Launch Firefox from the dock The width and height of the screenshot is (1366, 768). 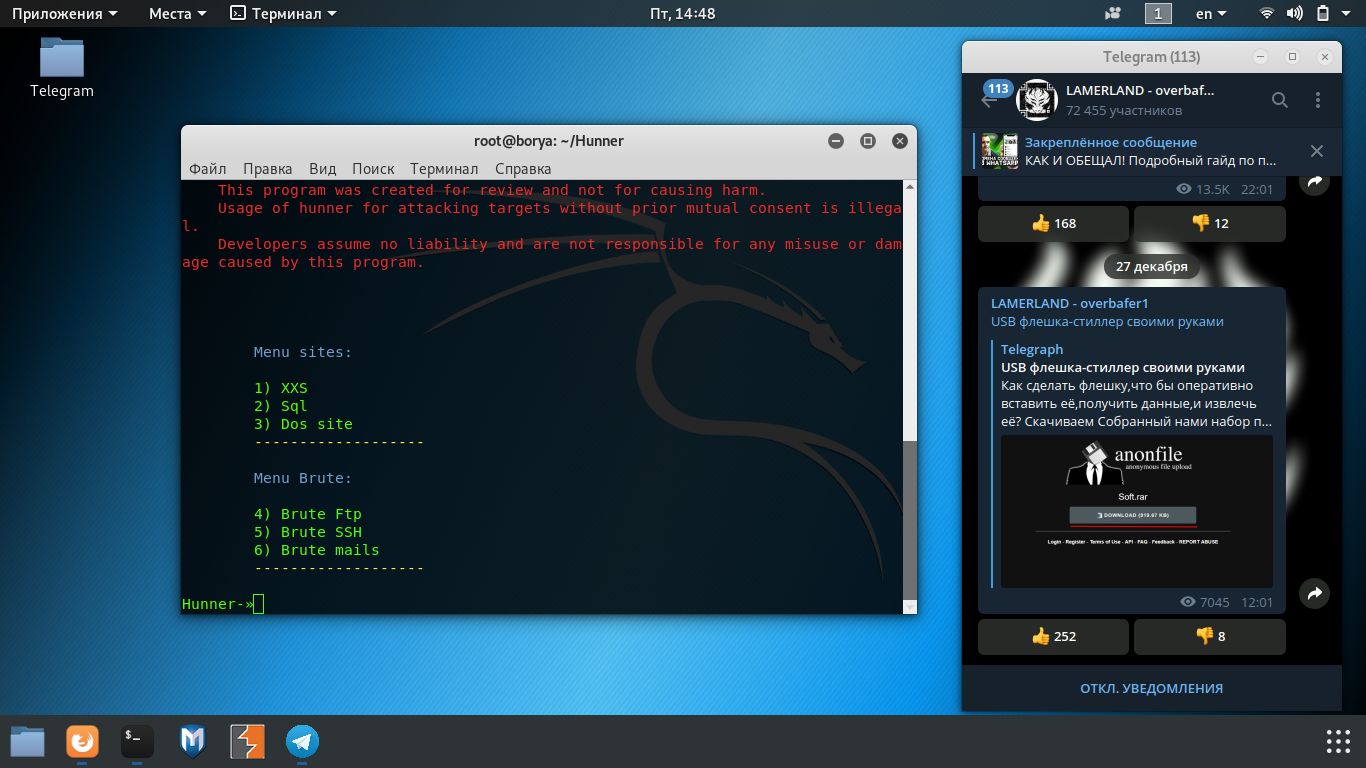pyautogui.click(x=82, y=741)
